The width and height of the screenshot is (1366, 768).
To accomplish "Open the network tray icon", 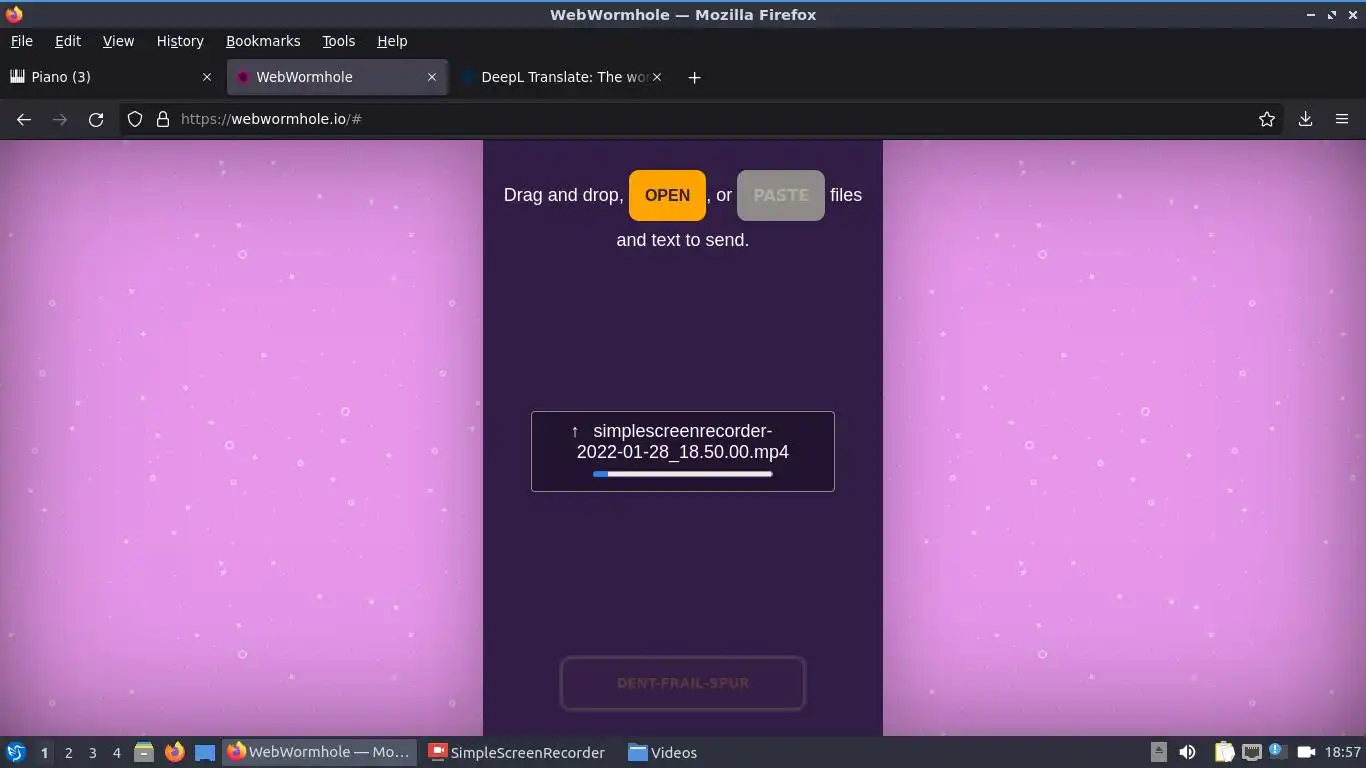I will pyautogui.click(x=1252, y=752).
